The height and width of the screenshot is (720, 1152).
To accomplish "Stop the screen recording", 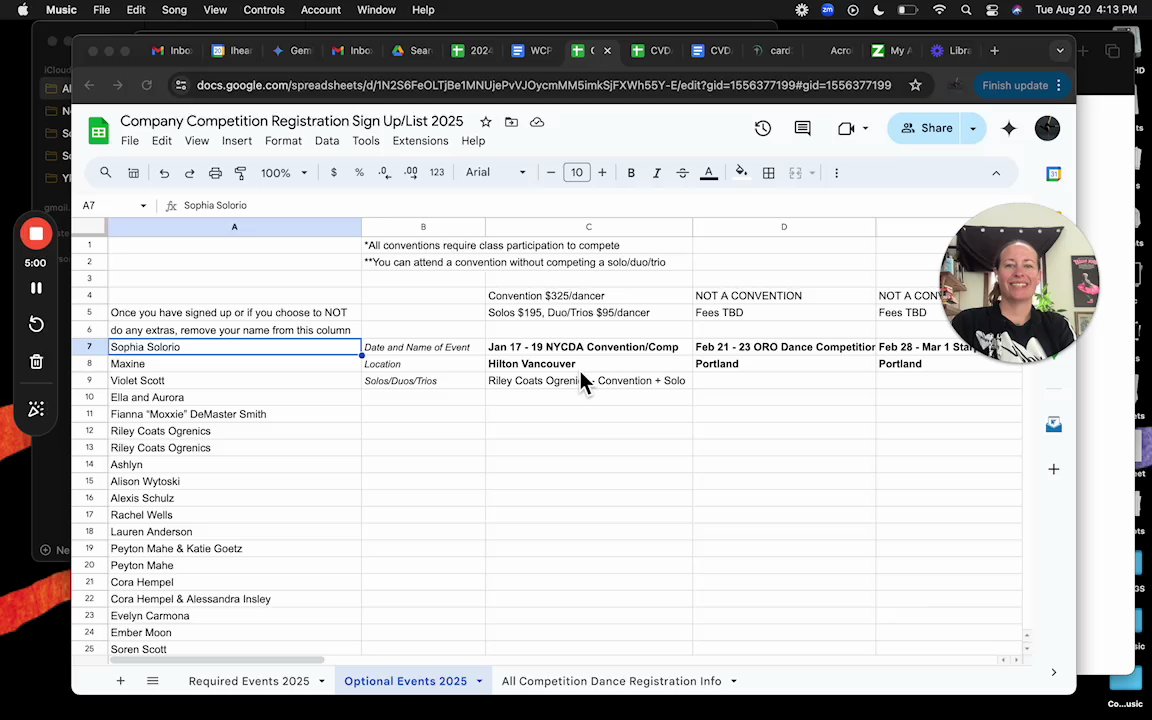I will tap(36, 234).
